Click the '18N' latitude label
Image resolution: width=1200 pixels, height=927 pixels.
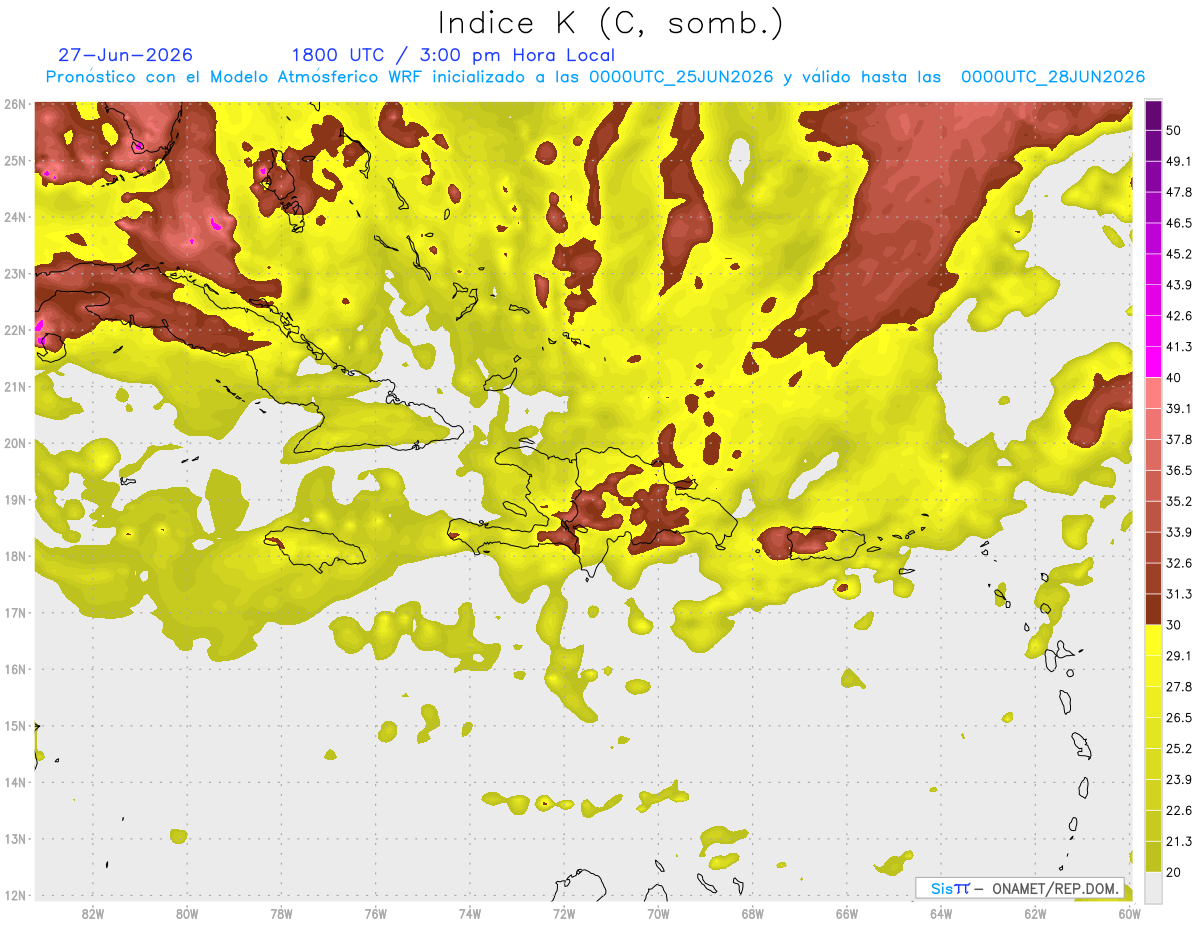click(x=15, y=556)
